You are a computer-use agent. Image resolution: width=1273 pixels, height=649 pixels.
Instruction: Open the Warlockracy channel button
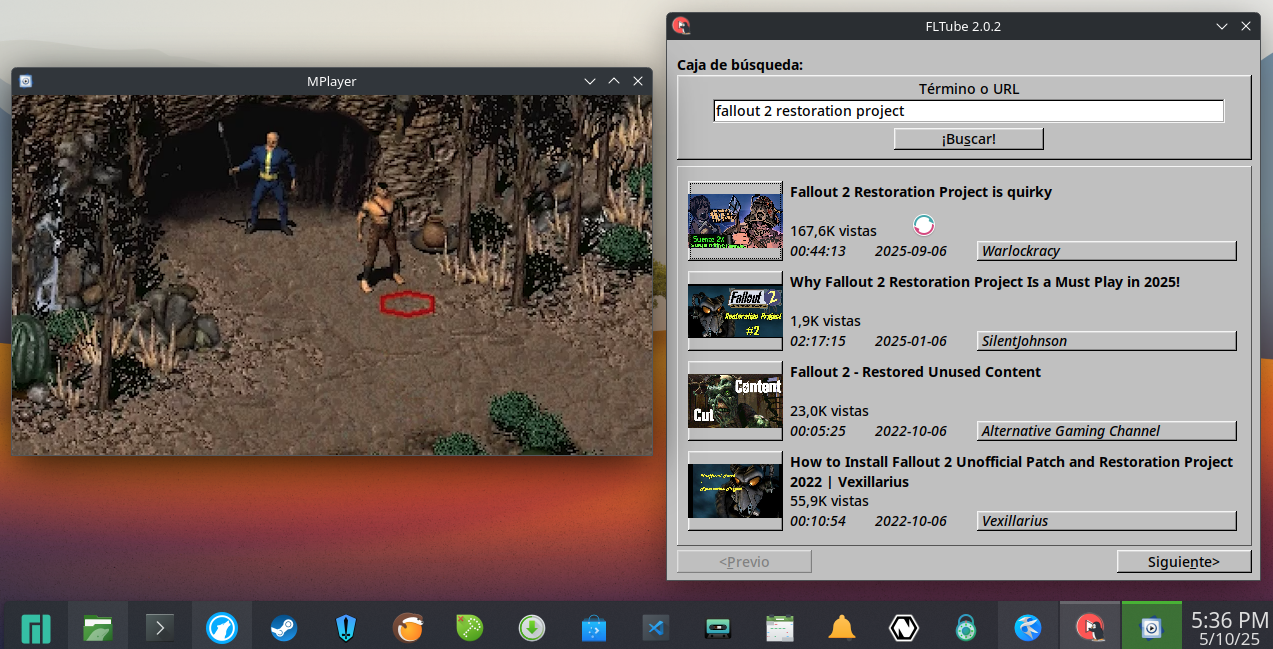[x=1106, y=251]
